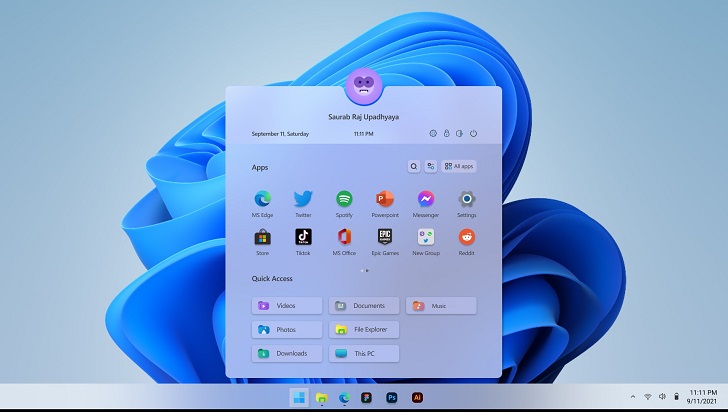The image size is (728, 412).
Task: Open Photos quick access folder
Action: (287, 329)
